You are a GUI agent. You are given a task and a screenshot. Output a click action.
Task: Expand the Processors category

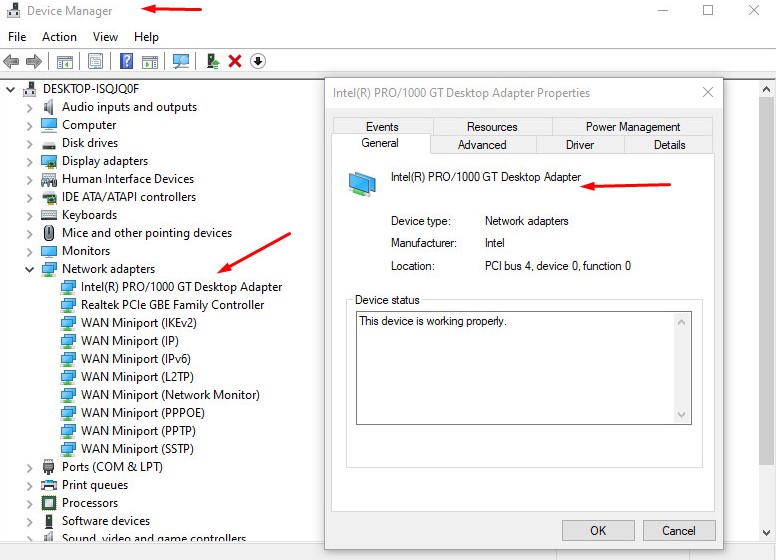tap(28, 503)
